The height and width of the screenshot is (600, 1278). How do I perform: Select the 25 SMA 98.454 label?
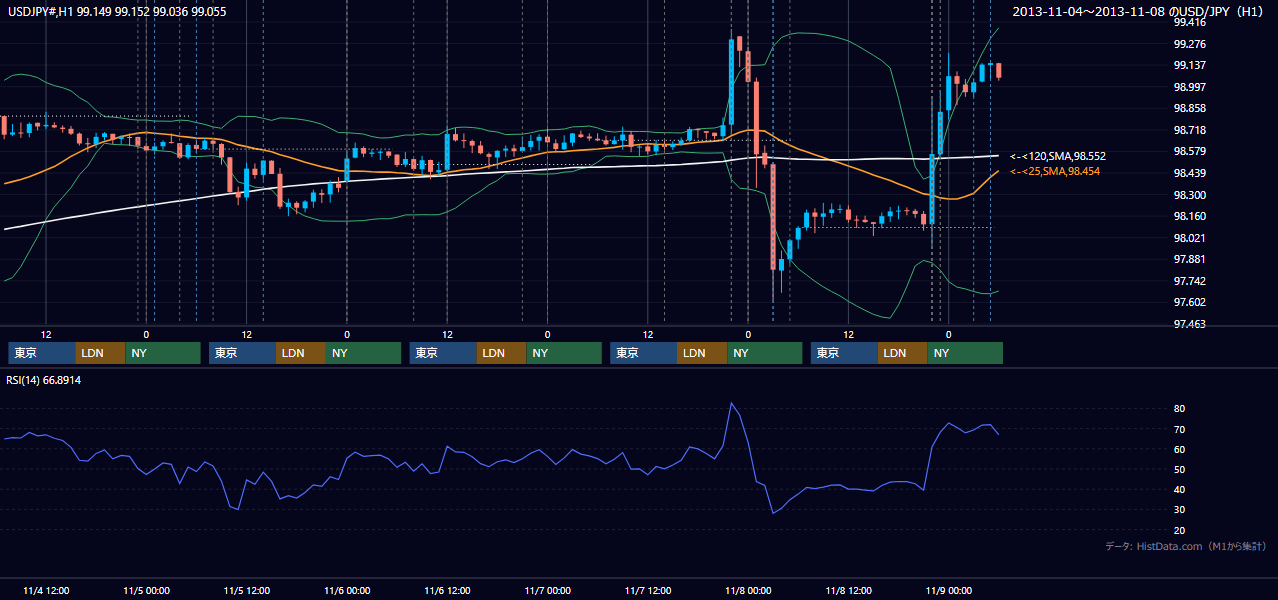click(1057, 172)
